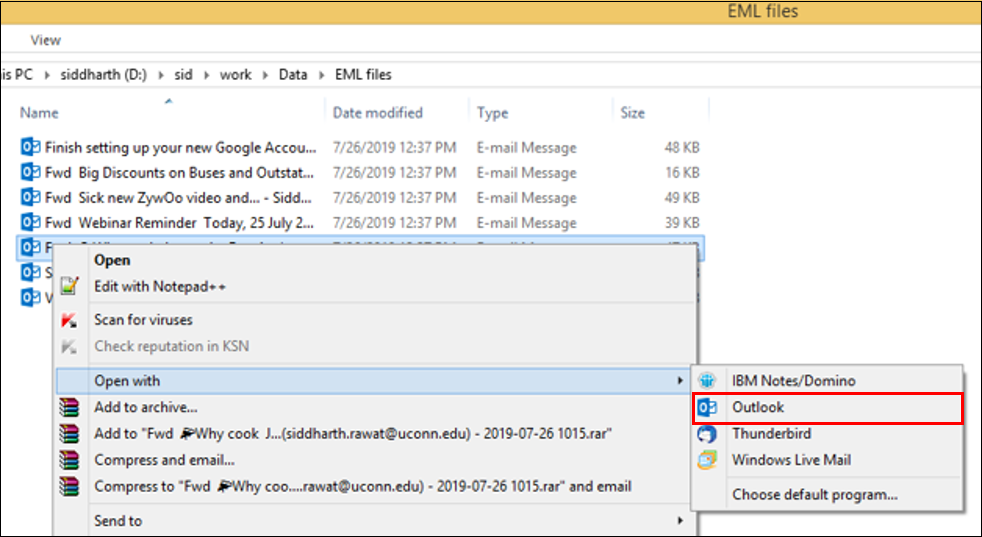Click Data in the breadcrumb path
982x537 pixels.
pyautogui.click(x=293, y=75)
